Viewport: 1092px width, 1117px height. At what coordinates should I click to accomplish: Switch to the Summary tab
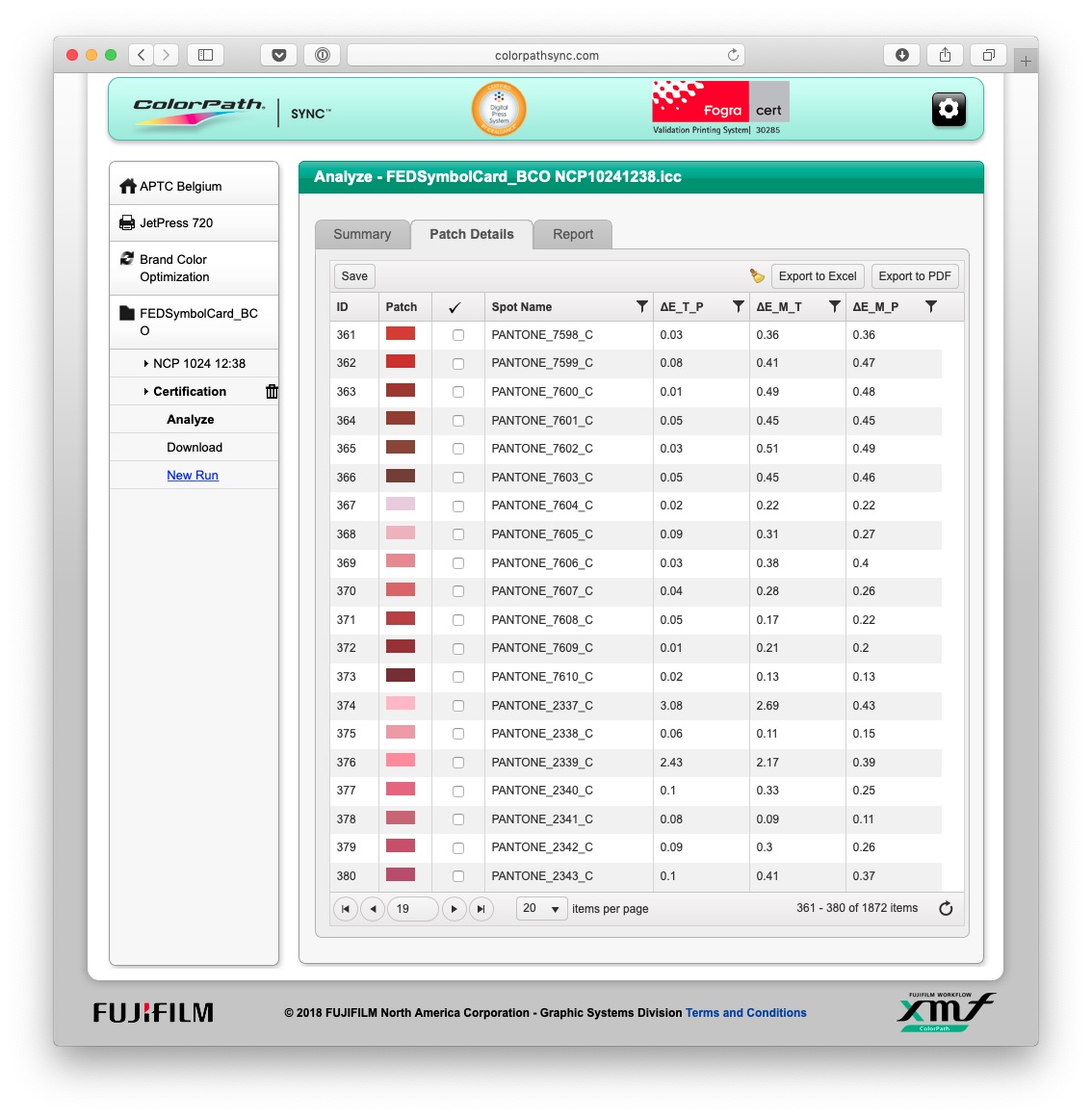362,234
